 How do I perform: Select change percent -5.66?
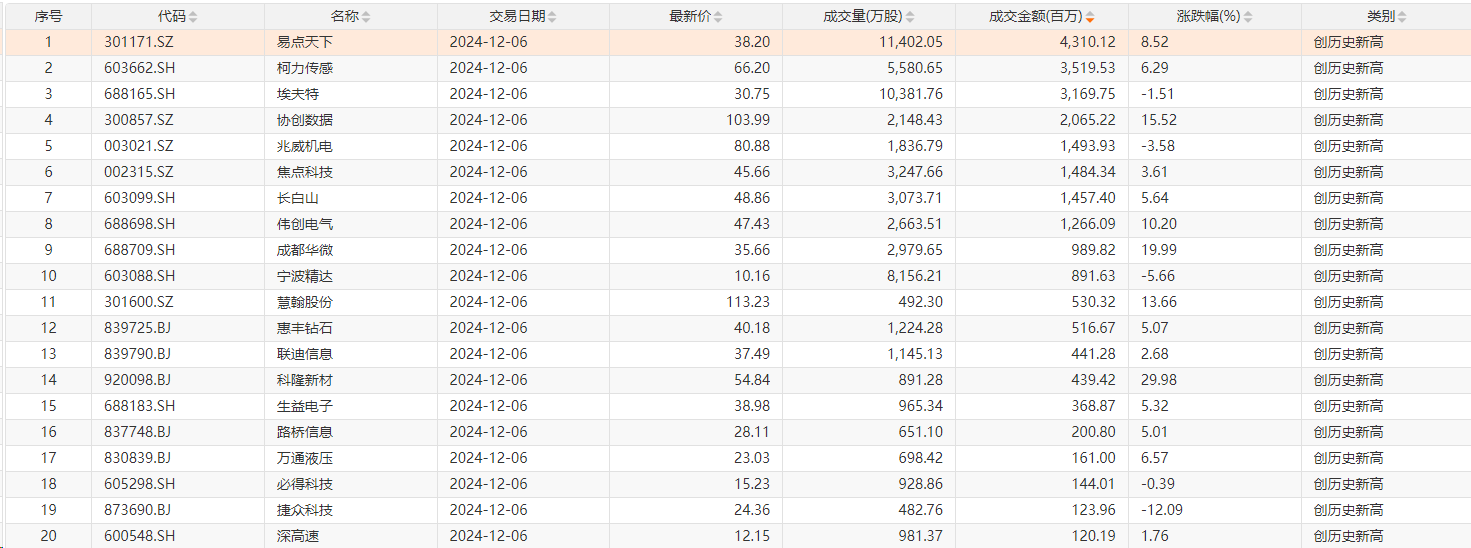(1158, 276)
